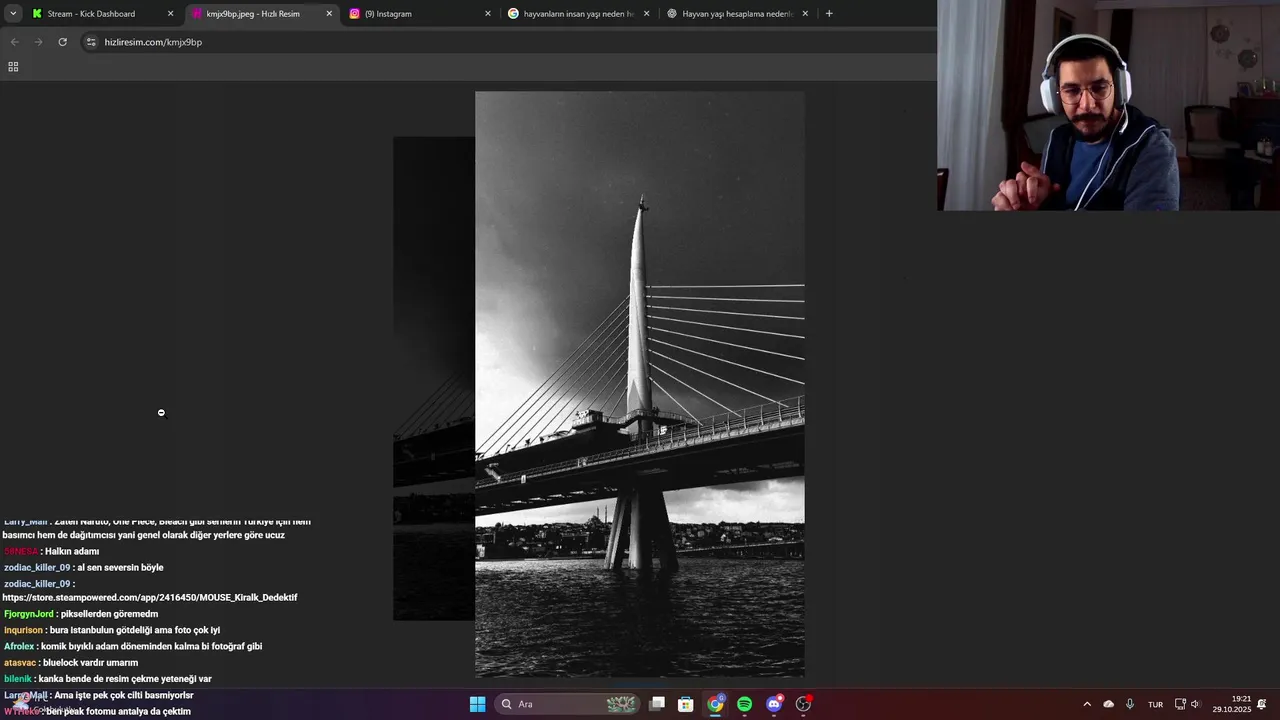
Task: Select atasvac's bluelock chat message
Action: pyautogui.click(x=71, y=662)
